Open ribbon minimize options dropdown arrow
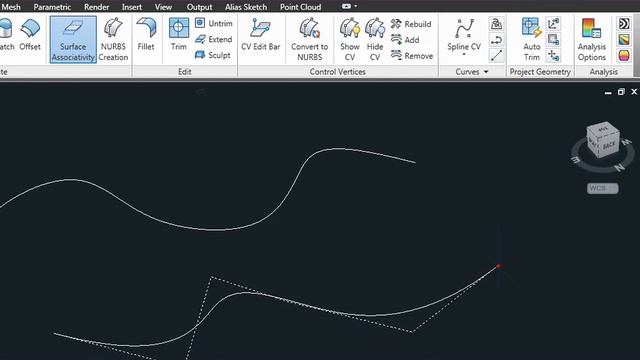640x360 pixels. (356, 6)
